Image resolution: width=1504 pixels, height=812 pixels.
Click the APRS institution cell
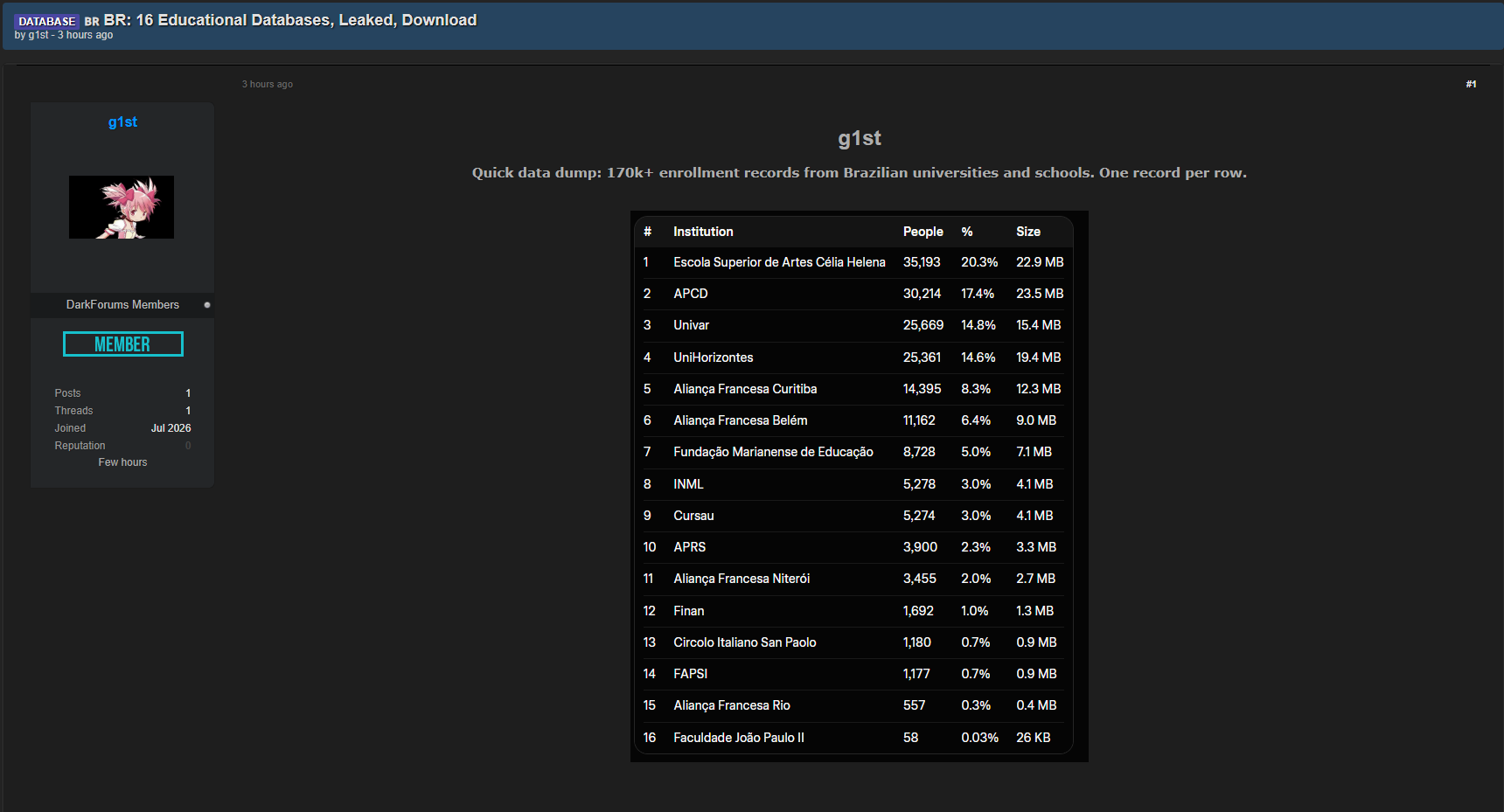tap(690, 547)
